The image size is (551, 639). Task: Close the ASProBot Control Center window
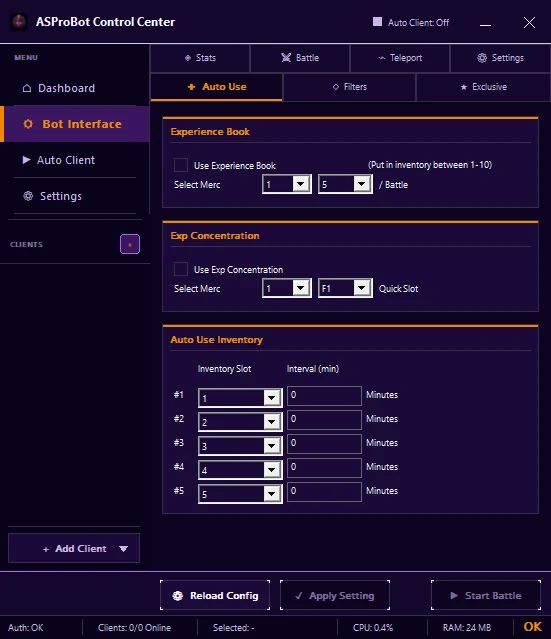click(x=529, y=22)
